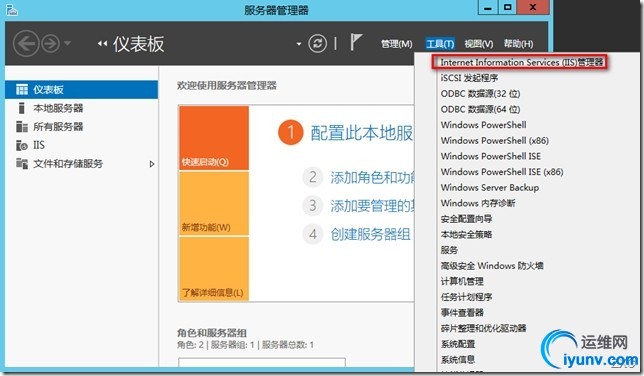
Task: Open the 管理(M) menu
Action: (396, 44)
